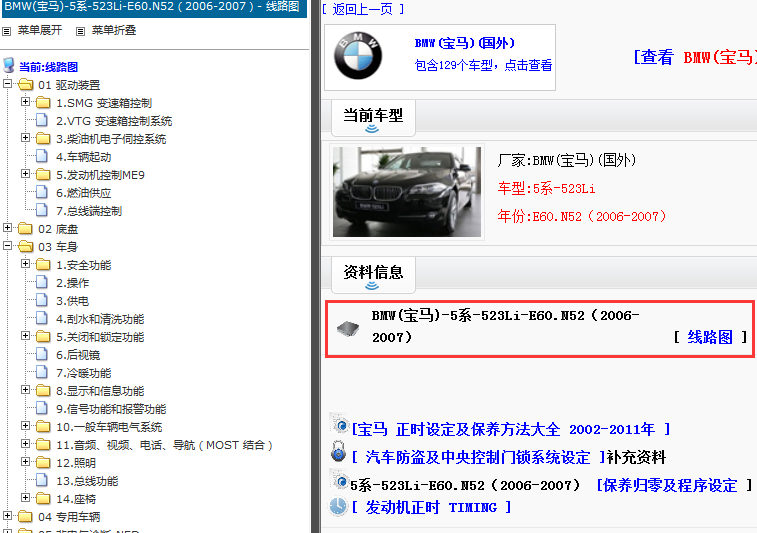The height and width of the screenshot is (533, 757).
Task: Open the BMW(宝马)(国外) link
Action: click(464, 43)
